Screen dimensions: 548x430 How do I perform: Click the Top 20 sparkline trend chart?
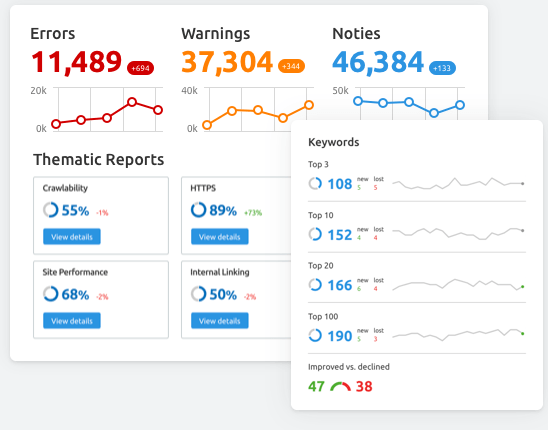tap(458, 285)
